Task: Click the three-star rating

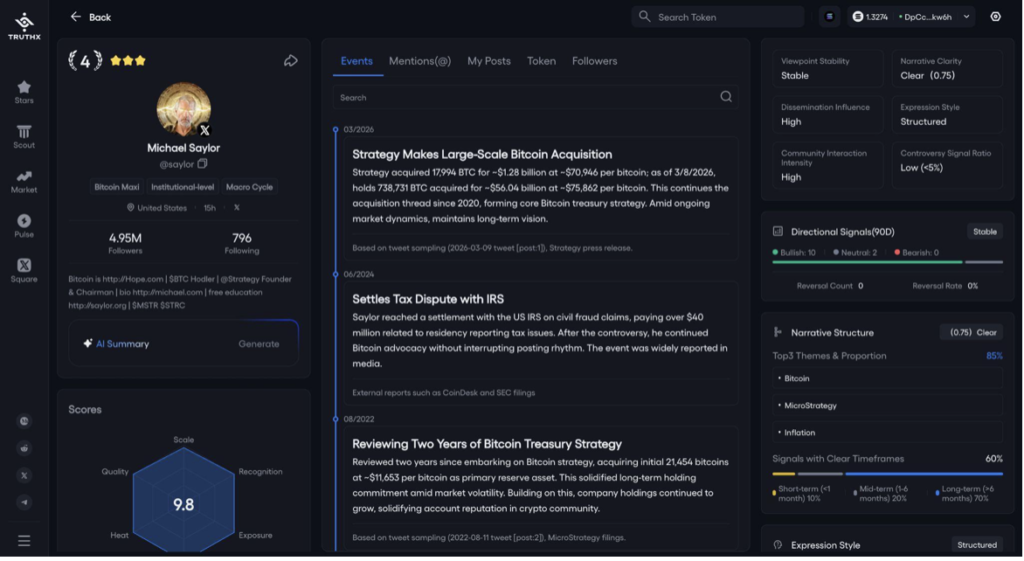Action: tap(128, 61)
